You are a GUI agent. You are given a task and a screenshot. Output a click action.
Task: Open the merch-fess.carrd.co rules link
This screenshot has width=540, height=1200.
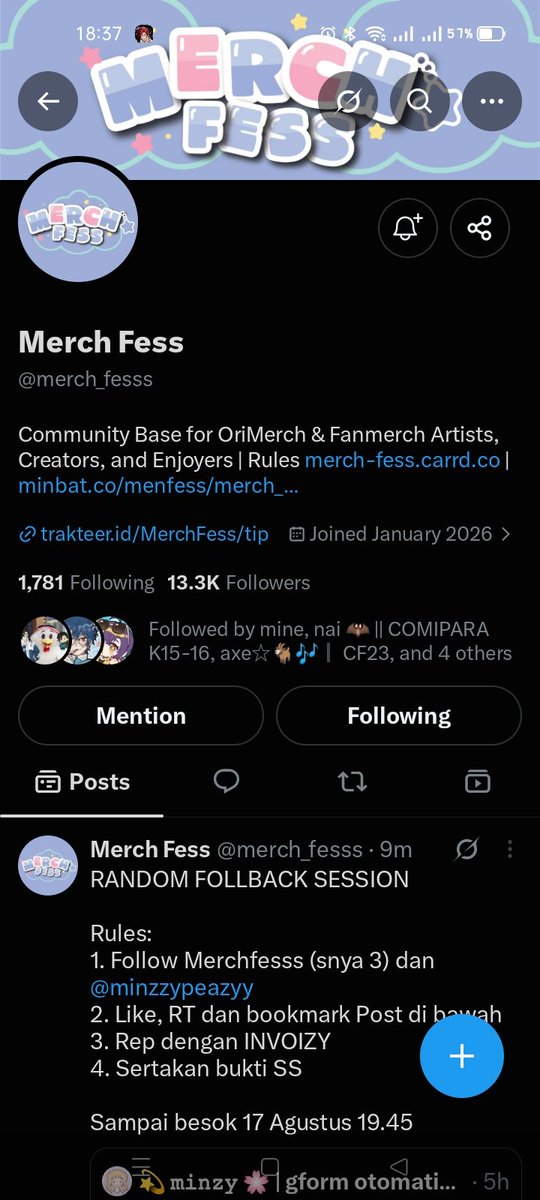[x=403, y=461]
